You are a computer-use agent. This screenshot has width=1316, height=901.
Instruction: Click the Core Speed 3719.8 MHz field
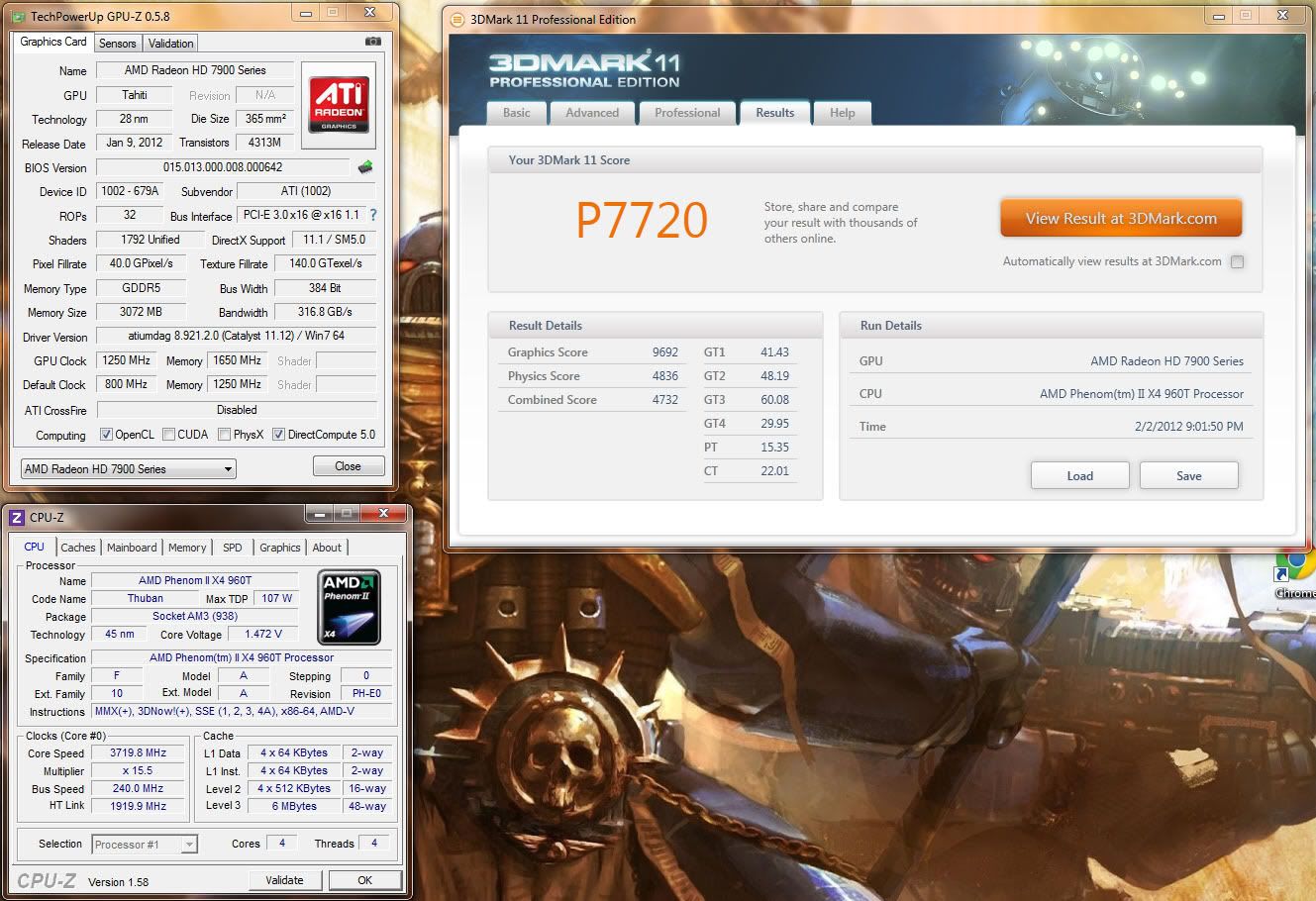click(x=138, y=752)
